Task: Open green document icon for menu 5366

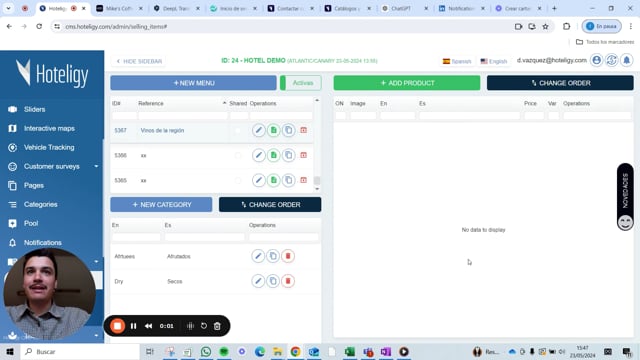Action: (273, 155)
